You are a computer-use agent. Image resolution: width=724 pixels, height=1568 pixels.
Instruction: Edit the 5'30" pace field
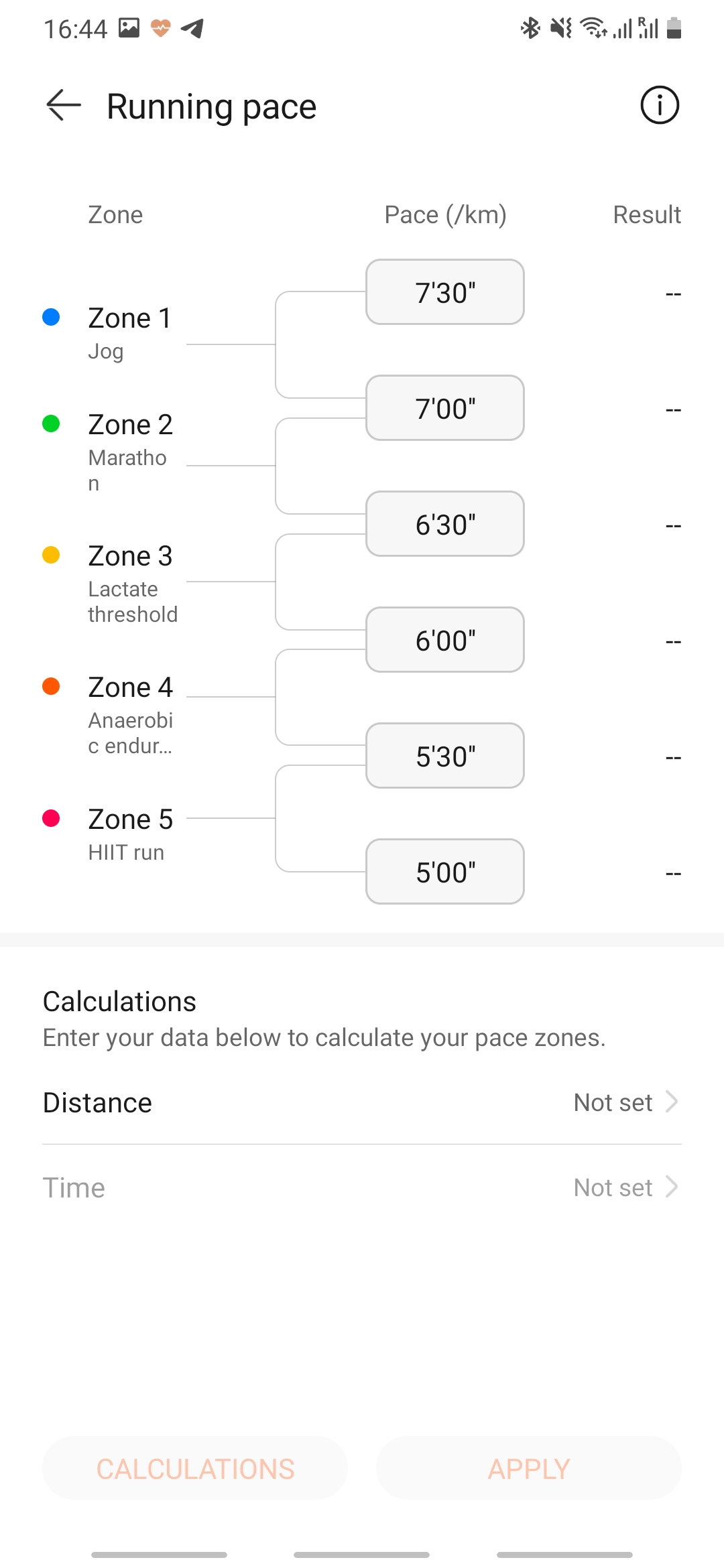coord(445,756)
